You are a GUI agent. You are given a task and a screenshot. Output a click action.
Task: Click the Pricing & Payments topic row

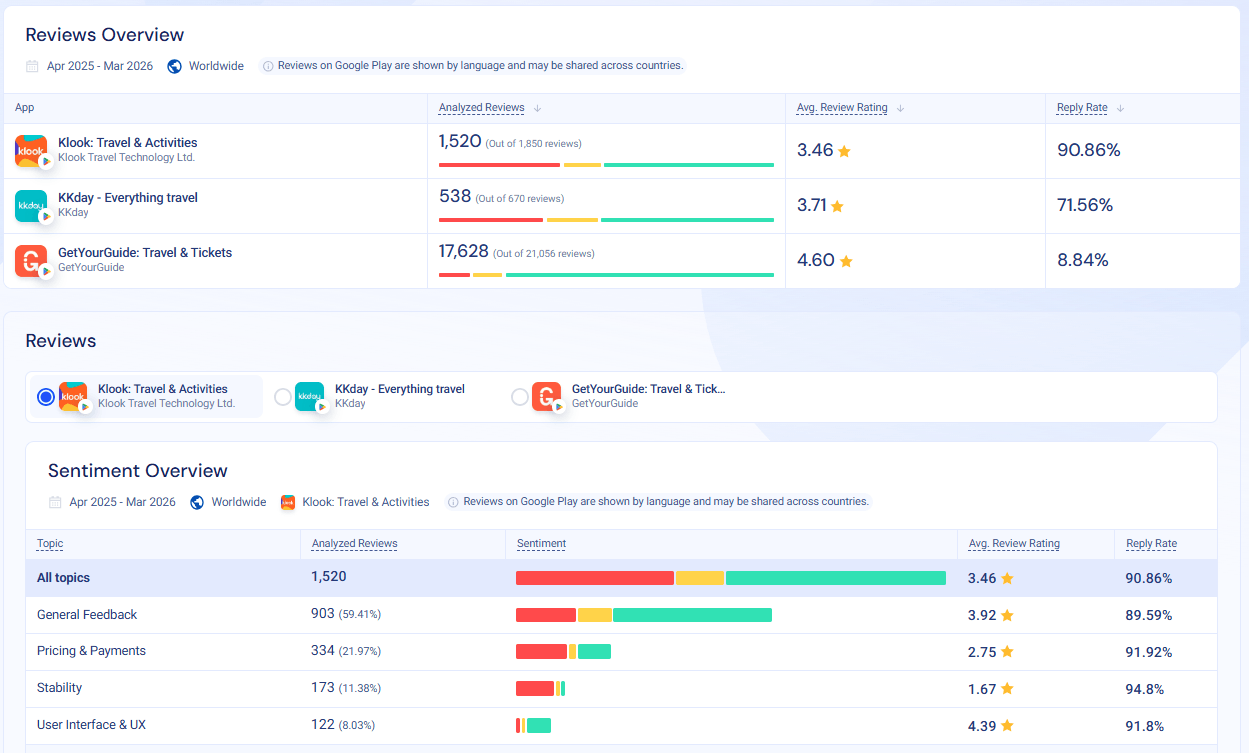pyautogui.click(x=621, y=652)
